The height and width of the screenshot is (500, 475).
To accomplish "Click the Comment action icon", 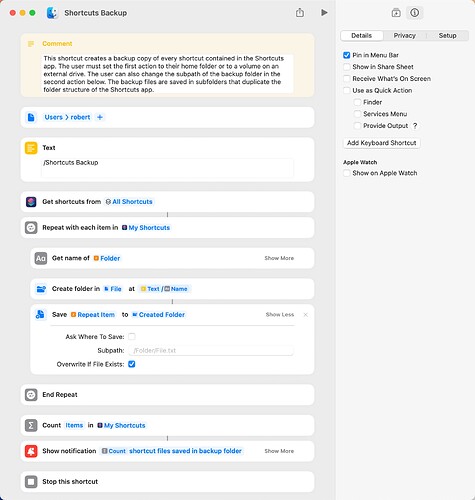I will tap(31, 44).
